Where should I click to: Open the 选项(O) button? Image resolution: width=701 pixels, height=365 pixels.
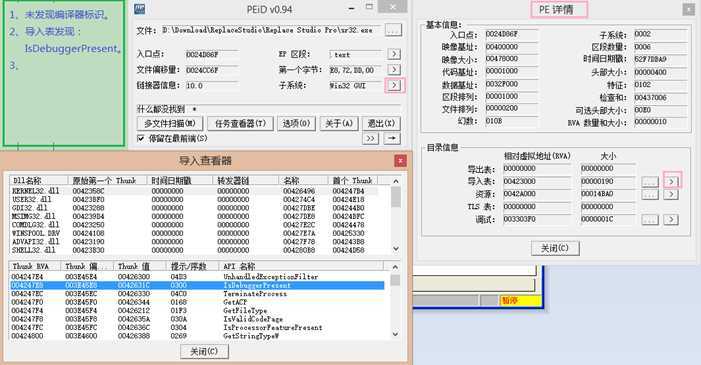click(296, 123)
